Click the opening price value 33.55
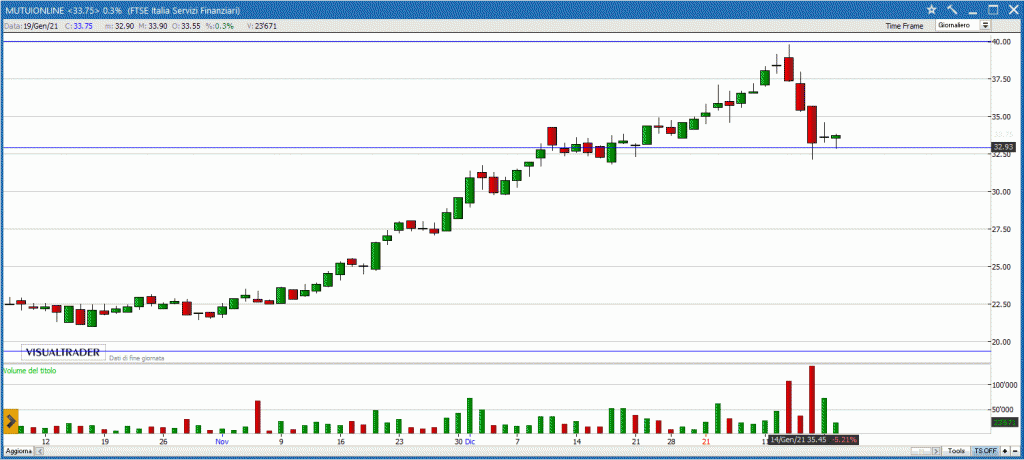 pyautogui.click(x=191, y=26)
